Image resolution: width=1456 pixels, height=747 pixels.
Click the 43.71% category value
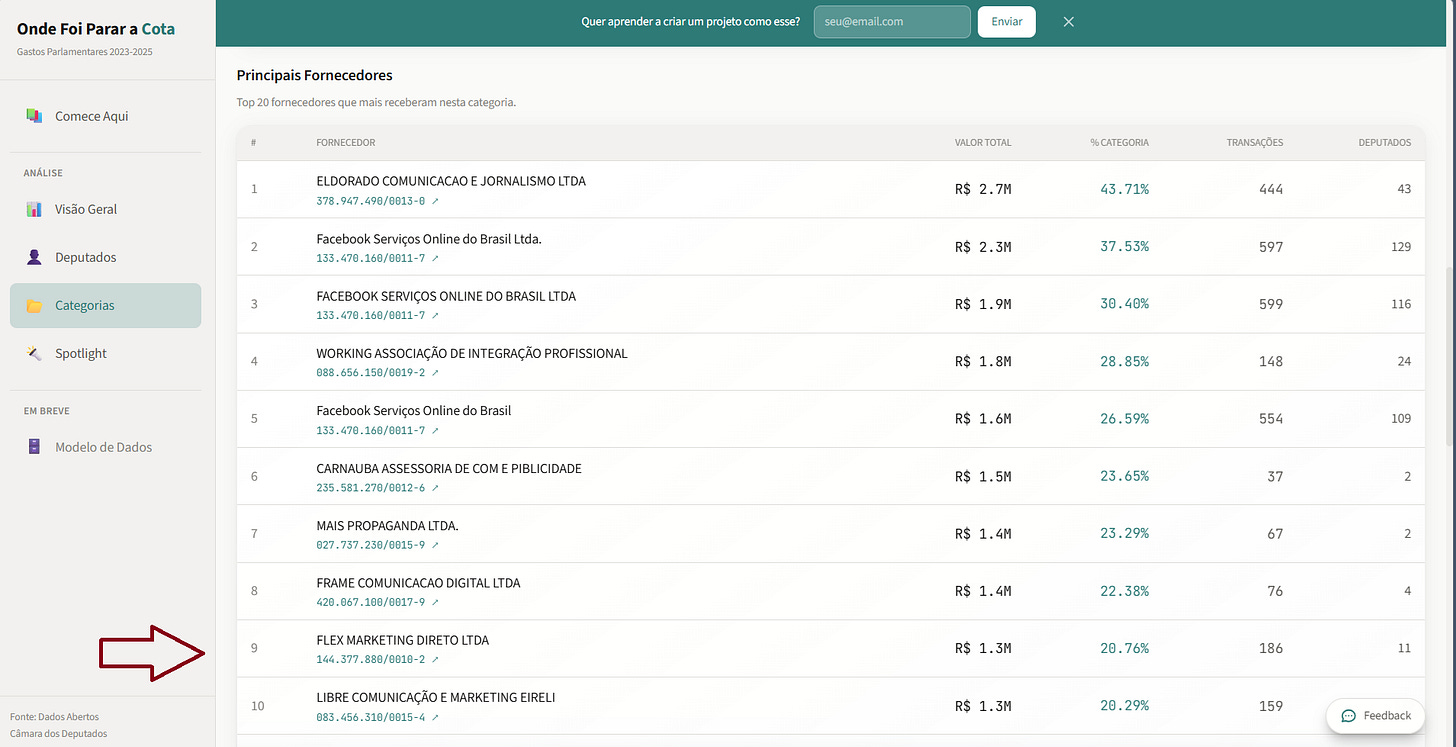tap(1124, 189)
